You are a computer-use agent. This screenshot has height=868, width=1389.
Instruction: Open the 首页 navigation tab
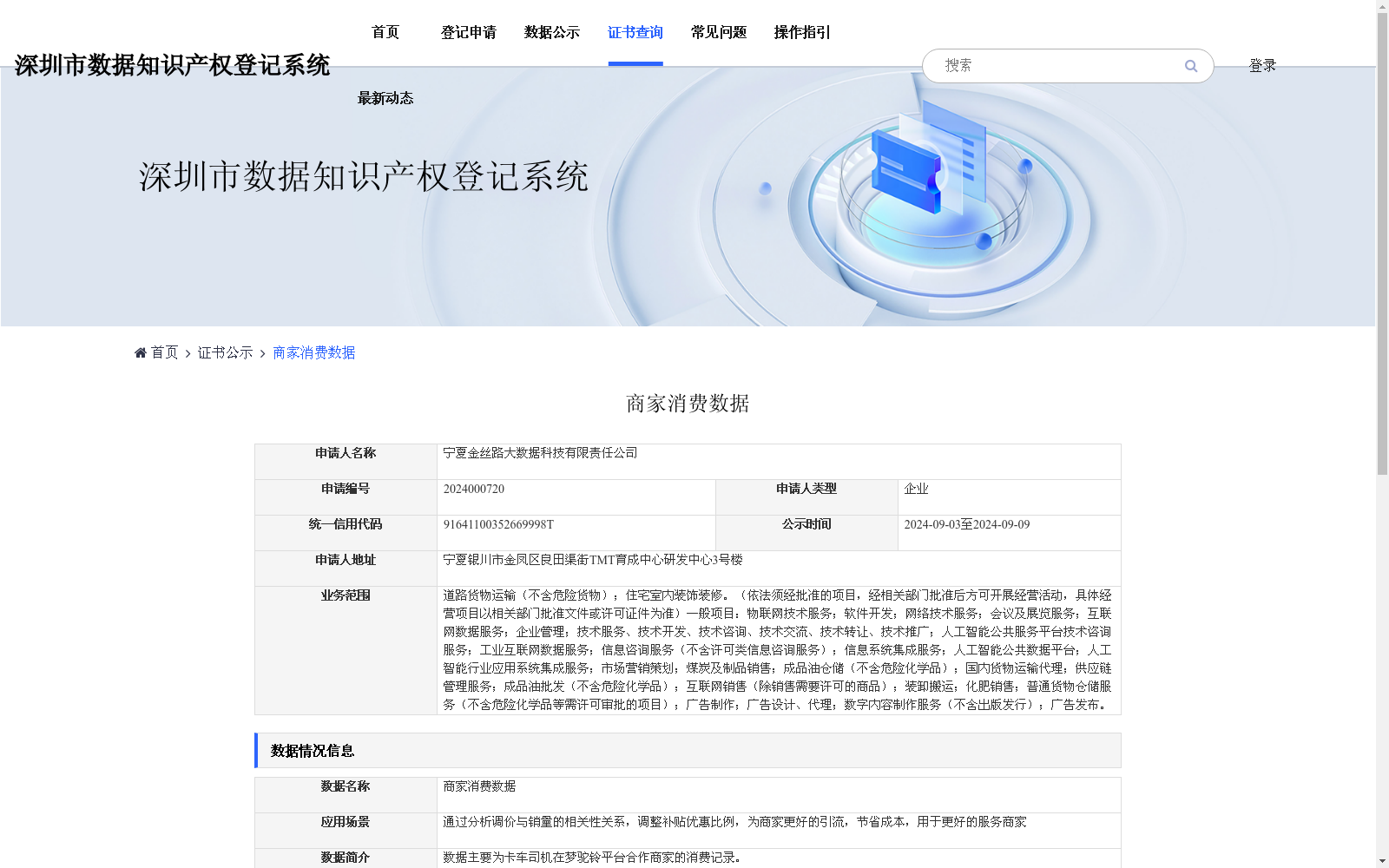pos(385,32)
